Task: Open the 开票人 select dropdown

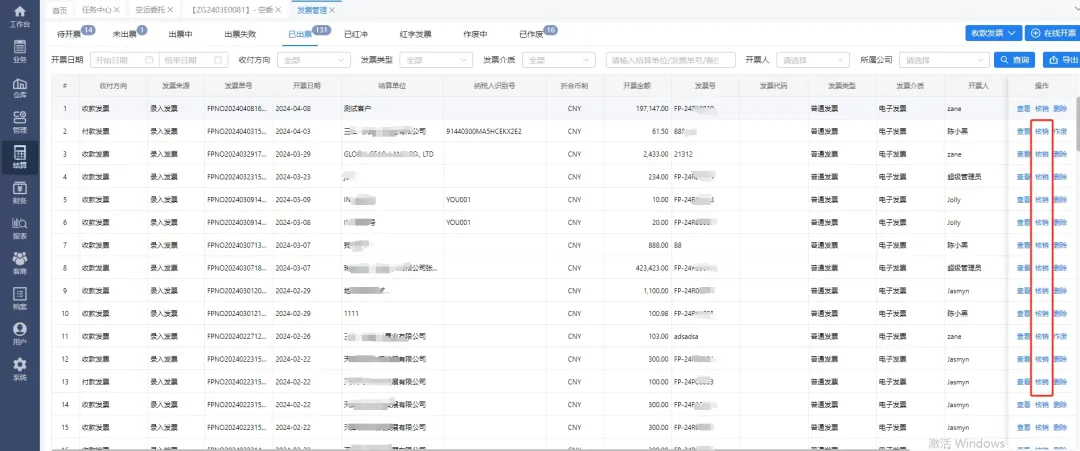Action: click(x=811, y=60)
